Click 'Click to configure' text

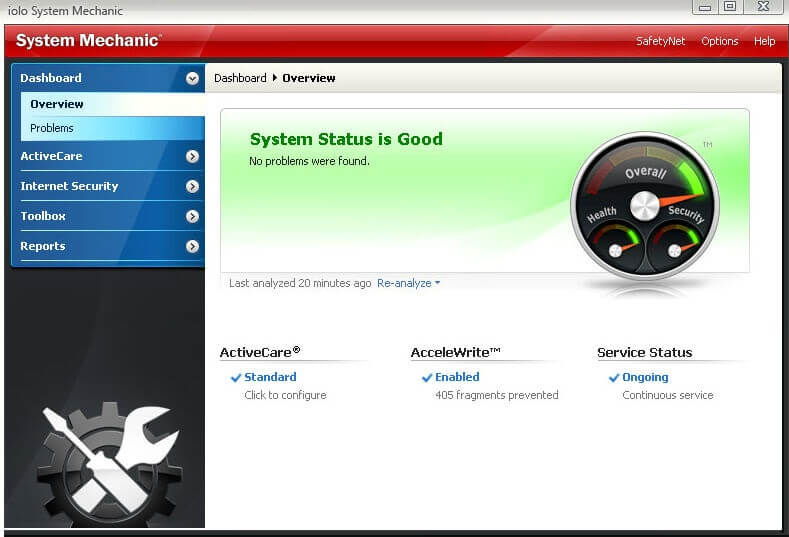point(285,395)
